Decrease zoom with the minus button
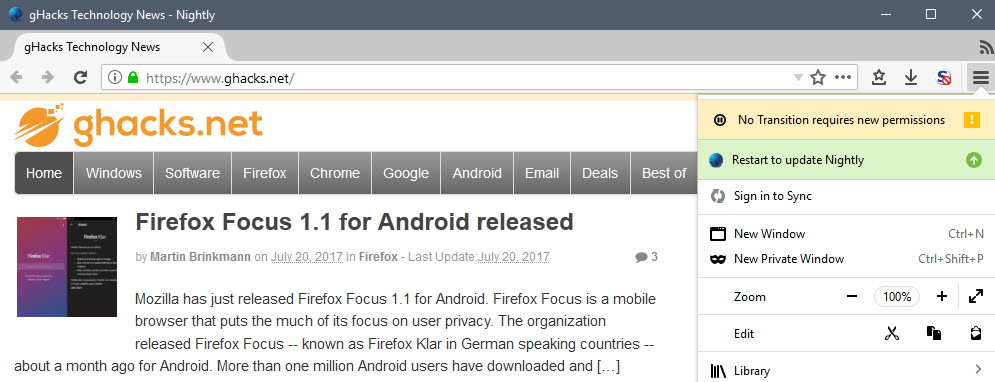Screen dimensions: 995x382 (x=852, y=296)
